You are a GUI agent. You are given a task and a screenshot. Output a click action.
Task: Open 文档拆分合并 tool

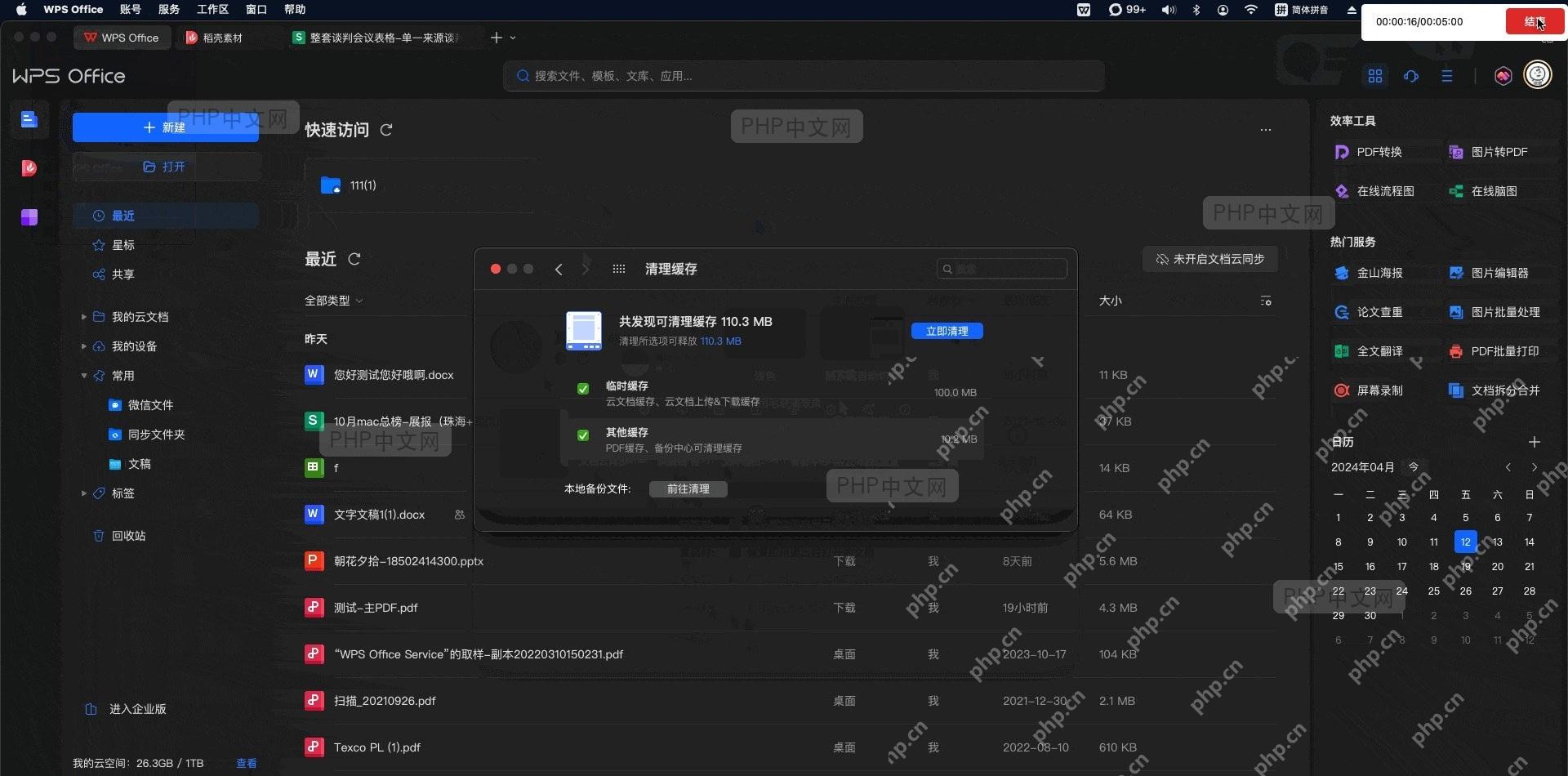click(1494, 390)
